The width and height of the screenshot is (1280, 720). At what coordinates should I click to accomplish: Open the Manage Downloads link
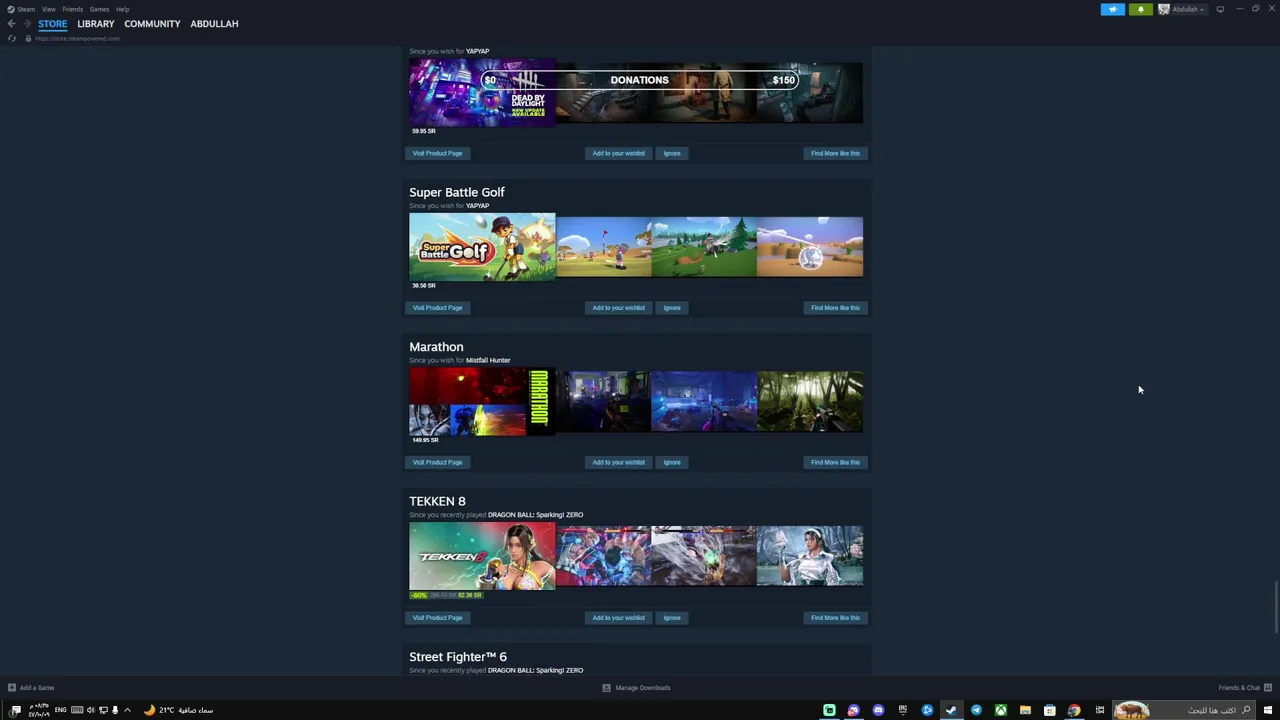click(x=643, y=687)
